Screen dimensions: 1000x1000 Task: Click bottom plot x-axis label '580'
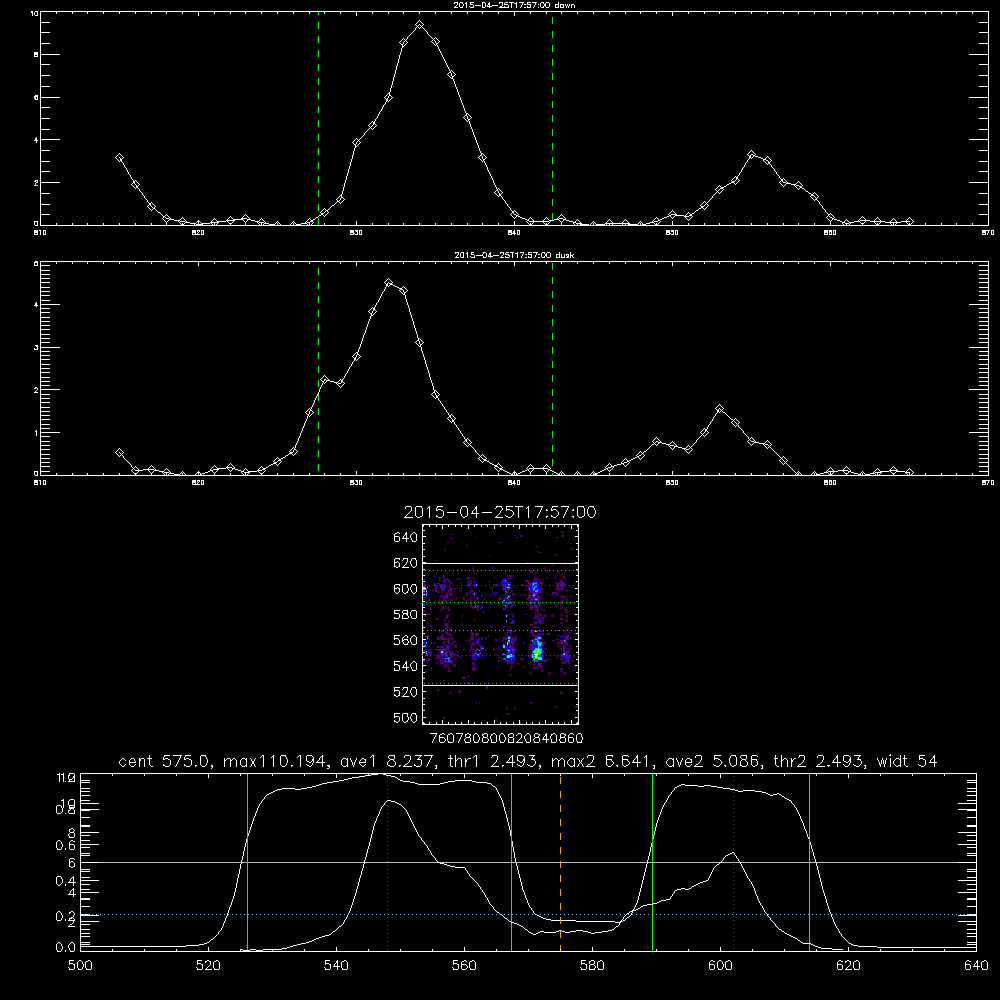[x=592, y=966]
